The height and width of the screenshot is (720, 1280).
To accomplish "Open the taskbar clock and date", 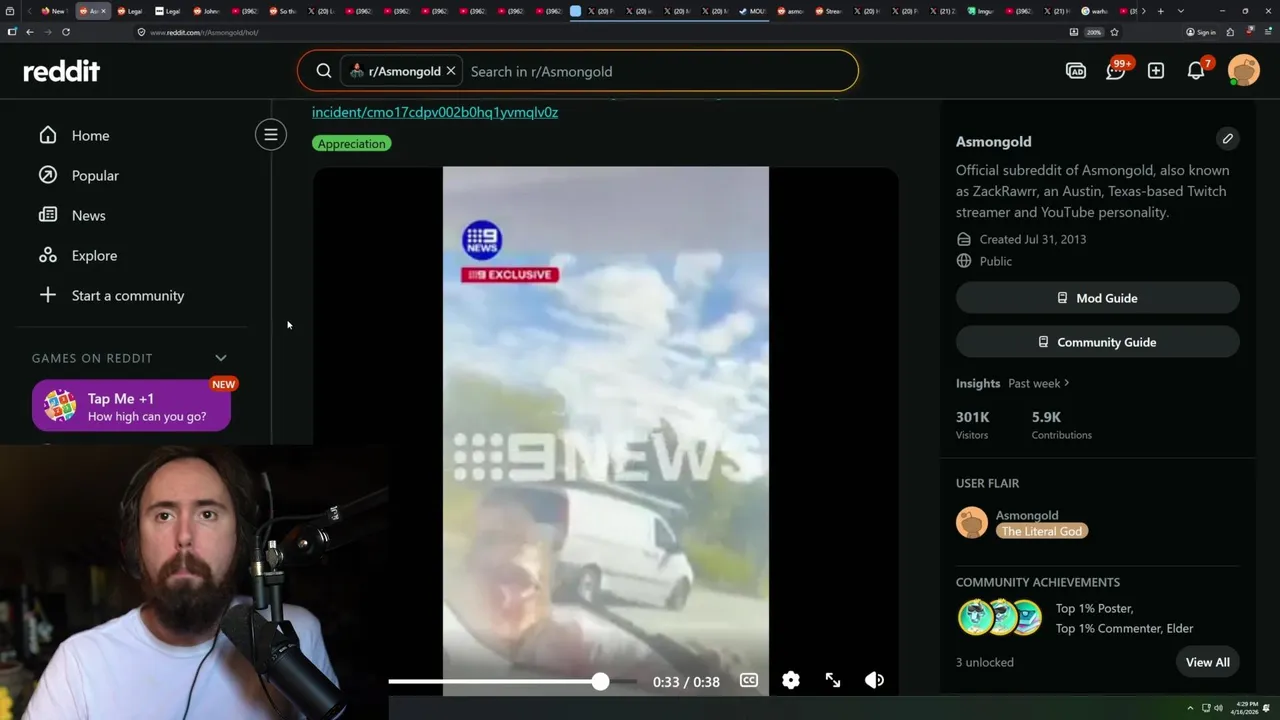I will pos(1246,708).
